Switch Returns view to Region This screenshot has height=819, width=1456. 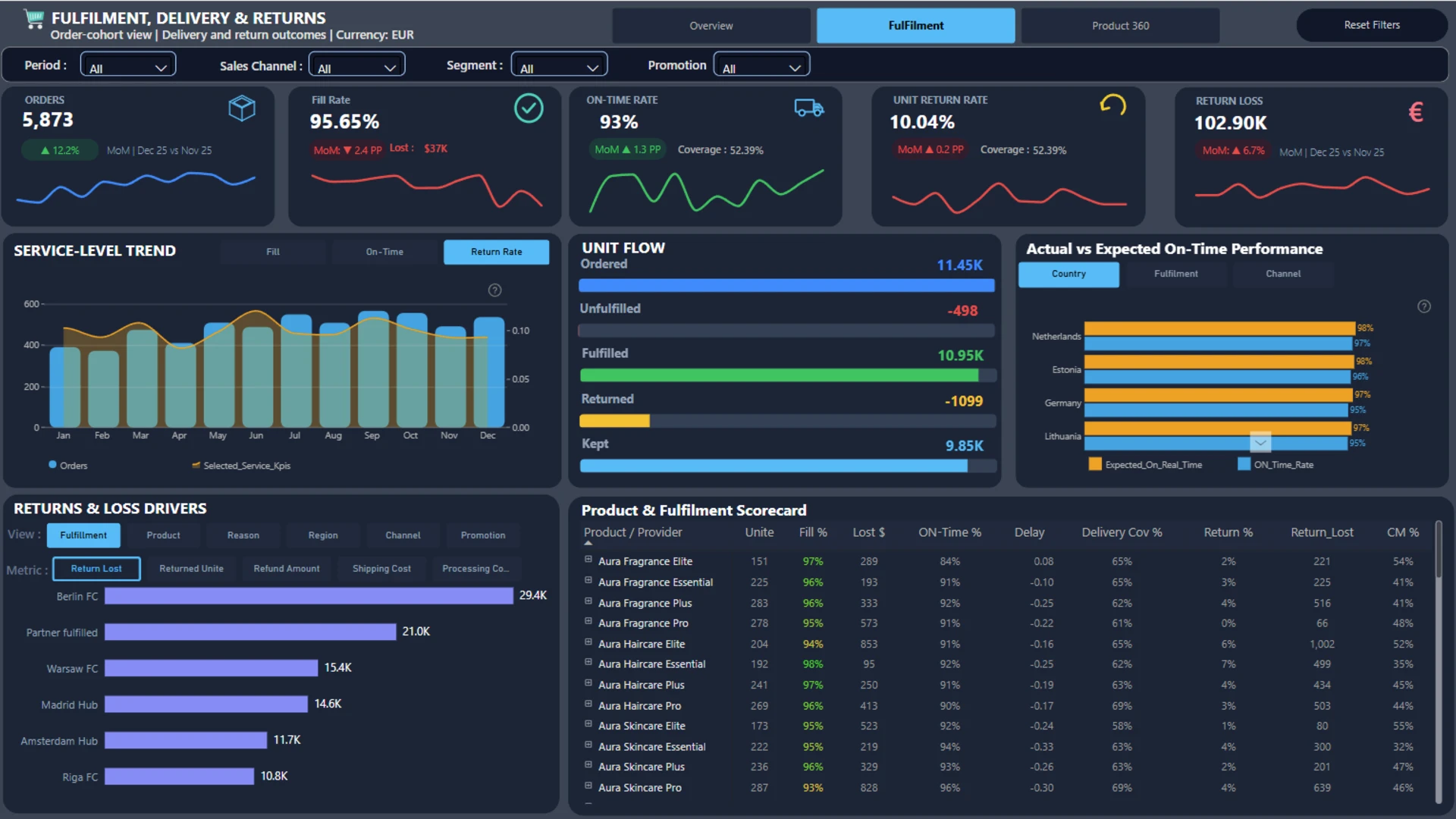pyautogui.click(x=323, y=535)
